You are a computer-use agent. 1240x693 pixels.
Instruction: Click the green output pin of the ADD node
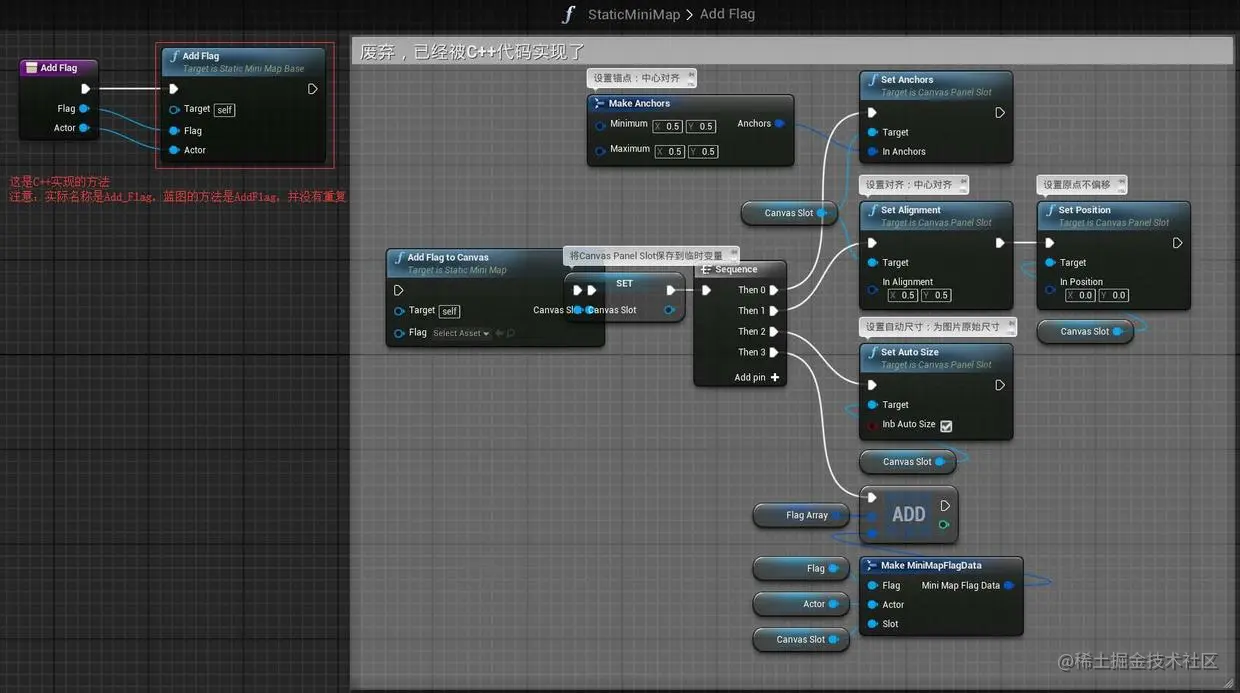(x=943, y=524)
